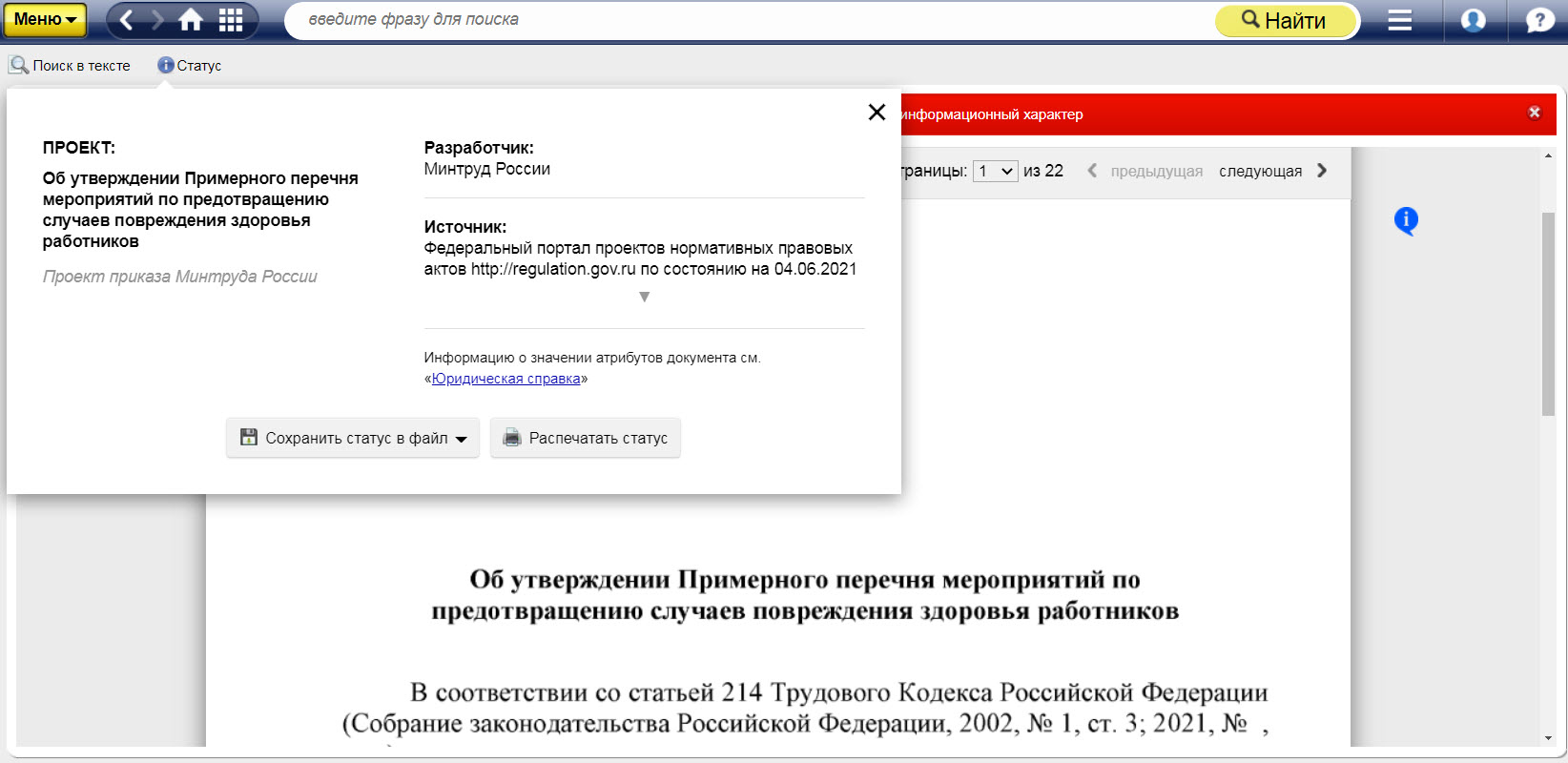The width and height of the screenshot is (1568, 763).
Task: Open the hamburger list menu icon
Action: pyautogui.click(x=1399, y=20)
